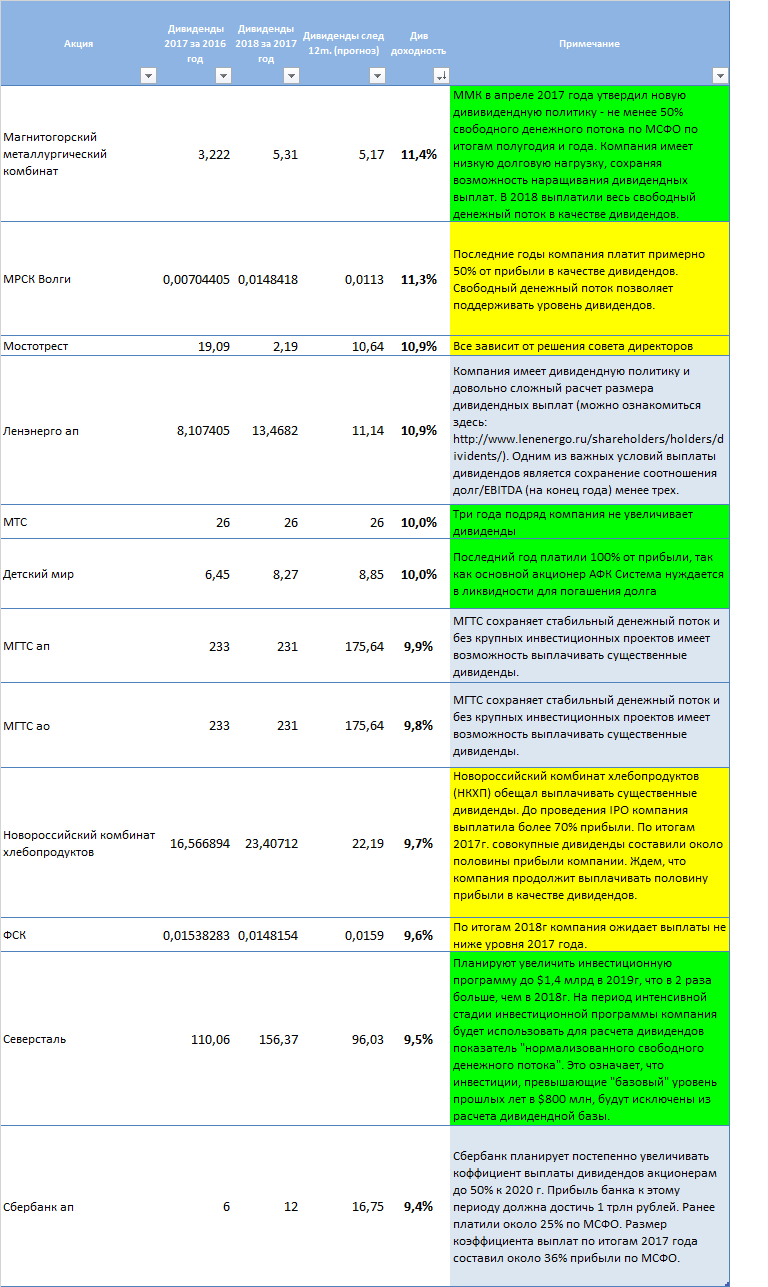The width and height of the screenshot is (768, 1287).
Task: Select cell Северсталь
Action: 79,1039
